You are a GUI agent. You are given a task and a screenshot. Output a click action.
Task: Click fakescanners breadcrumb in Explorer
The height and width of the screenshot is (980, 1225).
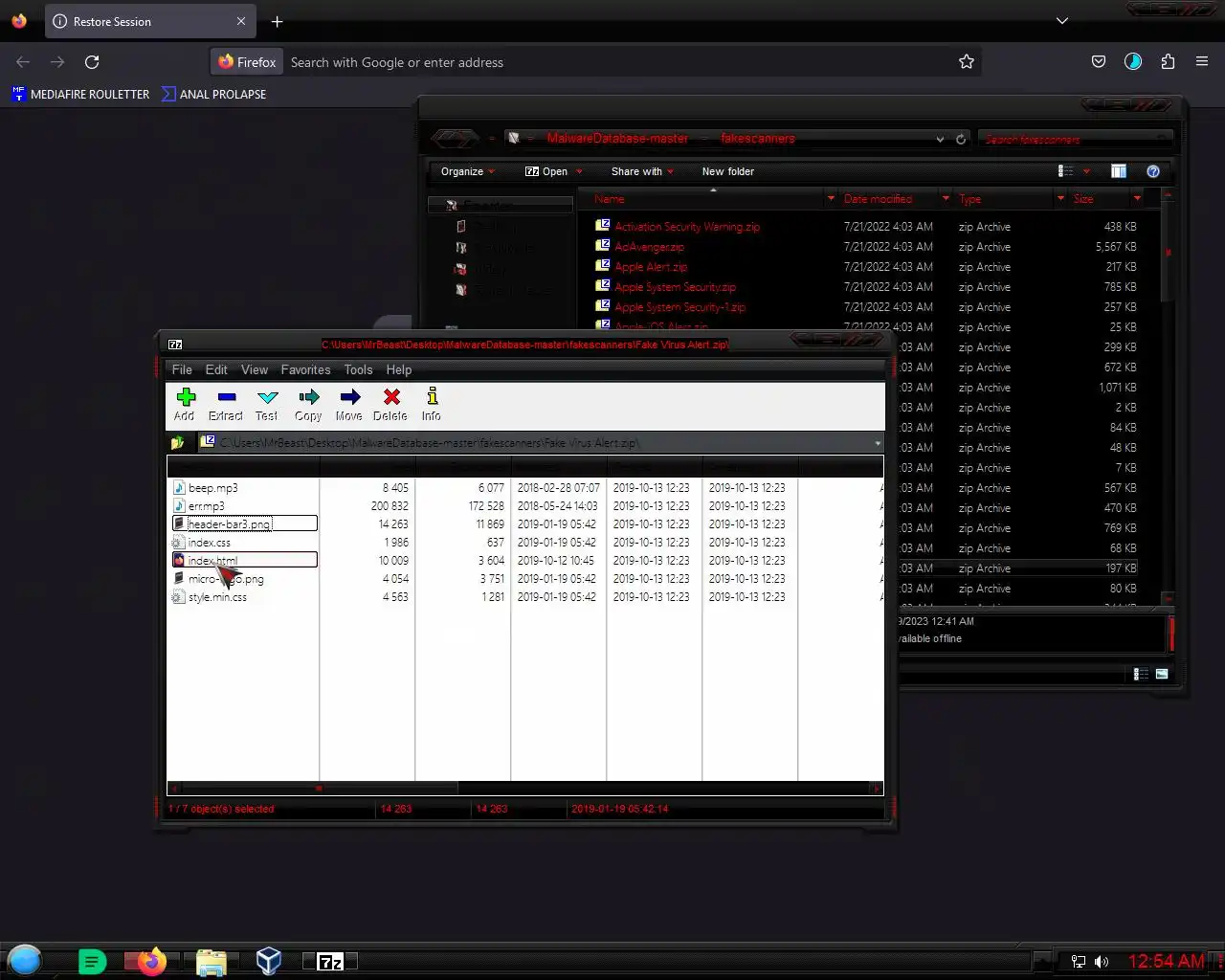pos(757,138)
